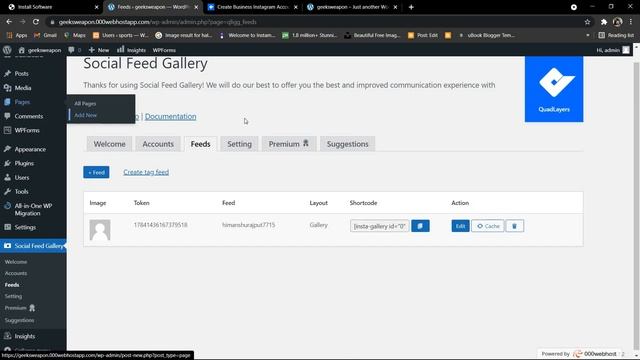Open the Plugins menu
Screen dimensions: 640x360
(24, 163)
